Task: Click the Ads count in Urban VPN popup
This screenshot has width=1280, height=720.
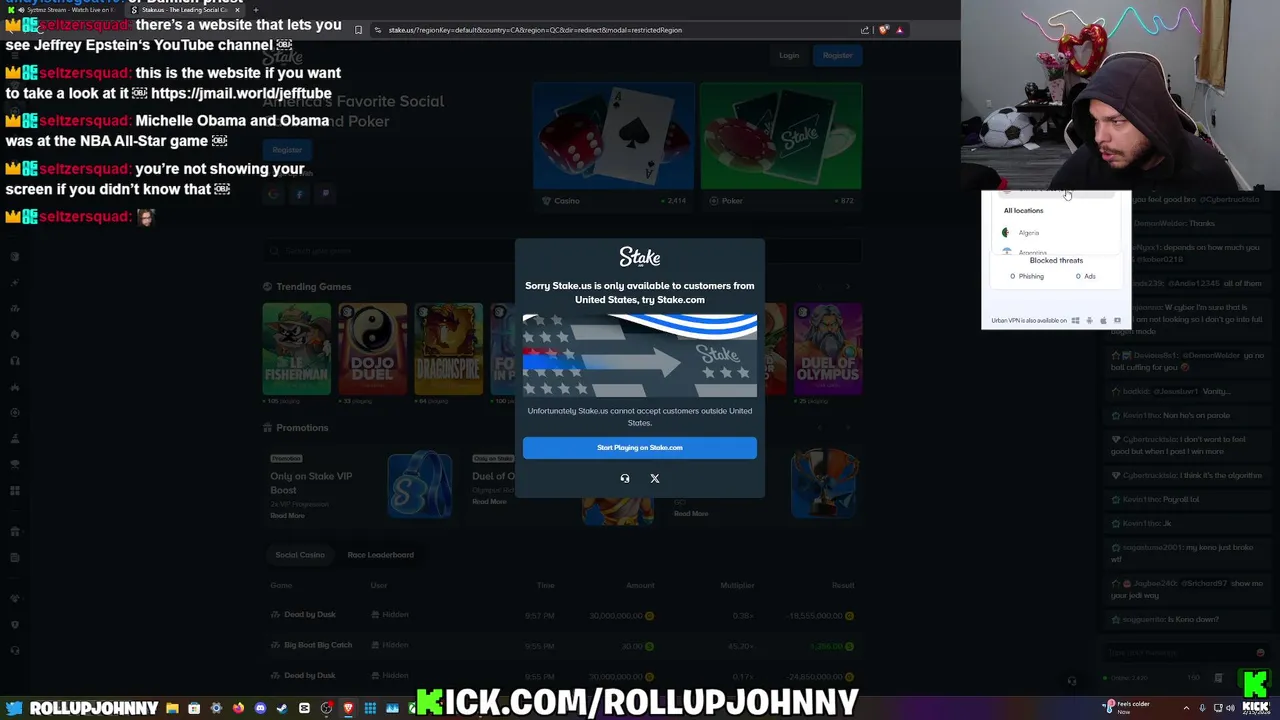Action: pos(1086,276)
